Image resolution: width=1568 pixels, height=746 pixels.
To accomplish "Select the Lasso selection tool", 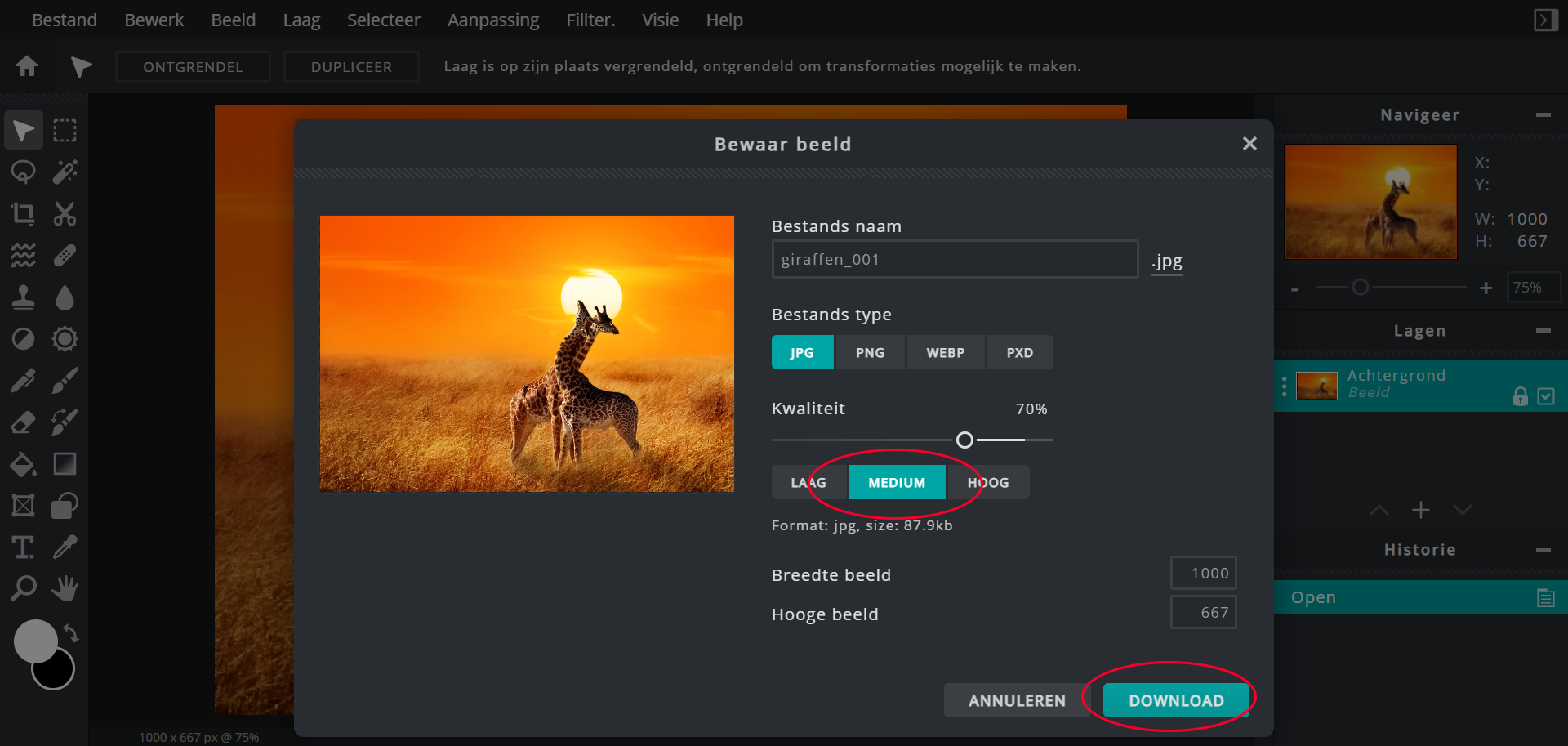I will [23, 172].
